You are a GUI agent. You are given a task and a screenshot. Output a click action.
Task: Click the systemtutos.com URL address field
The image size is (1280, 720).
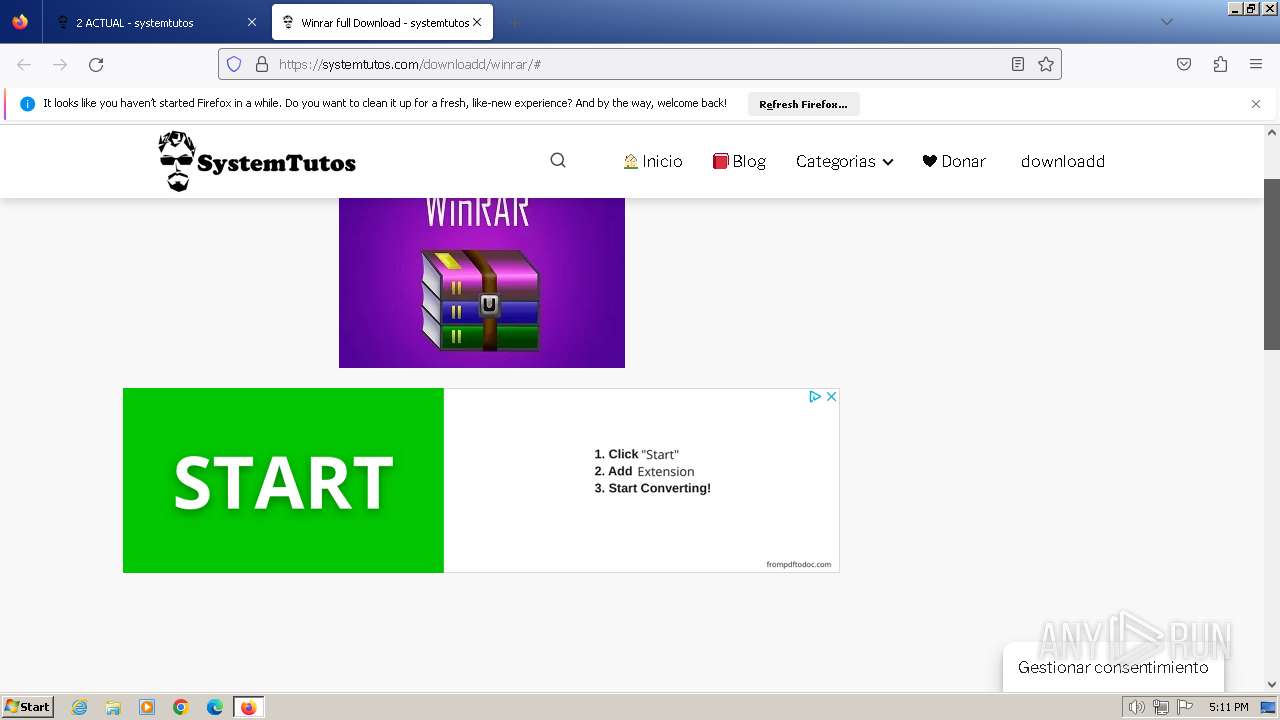640,64
